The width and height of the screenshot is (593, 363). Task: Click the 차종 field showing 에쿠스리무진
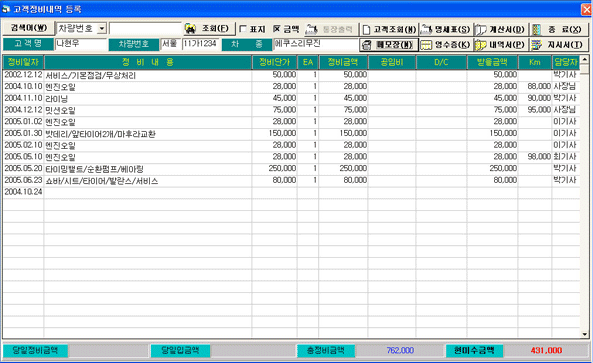click(316, 44)
